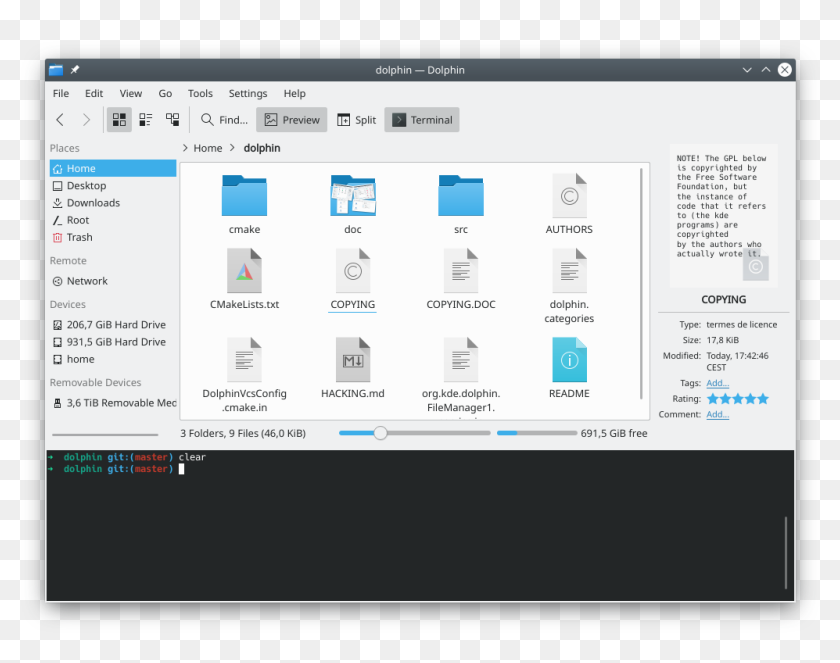Click the status text '3 Folders, 9 Files'
The height and width of the screenshot is (663, 840).
243,433
